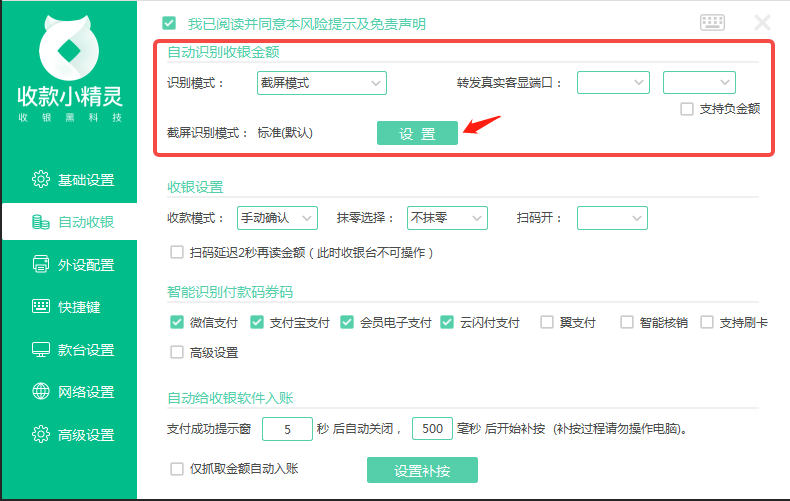The image size is (790, 501).
Task: Open the 快捷键 section
Action: (70, 307)
